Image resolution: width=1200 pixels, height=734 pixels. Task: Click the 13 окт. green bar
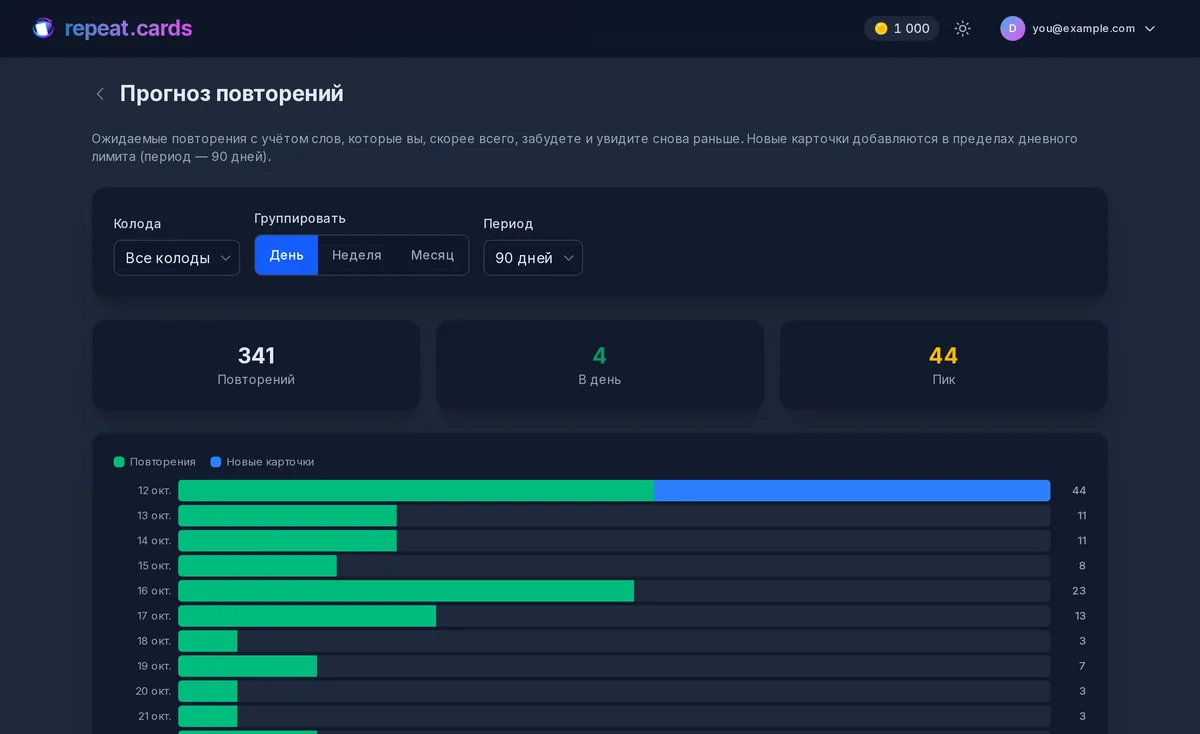click(x=287, y=516)
